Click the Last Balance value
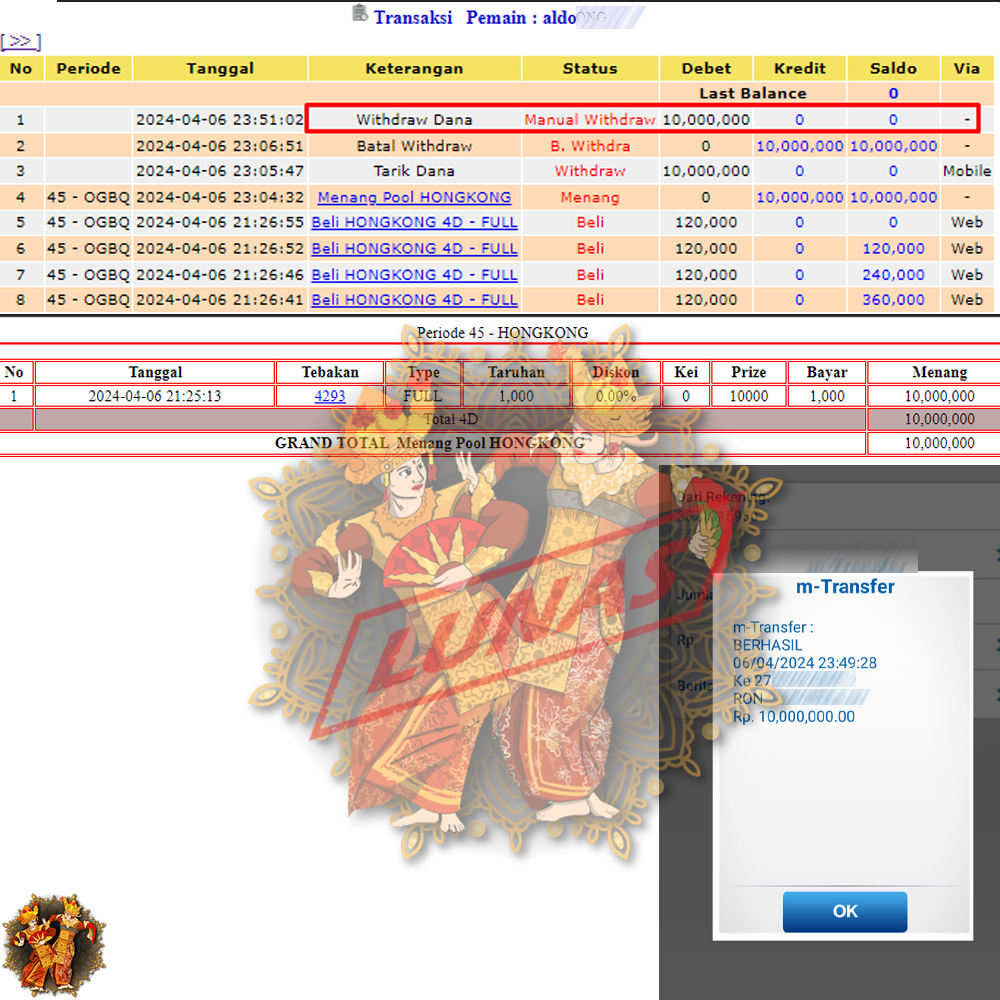 (x=892, y=94)
